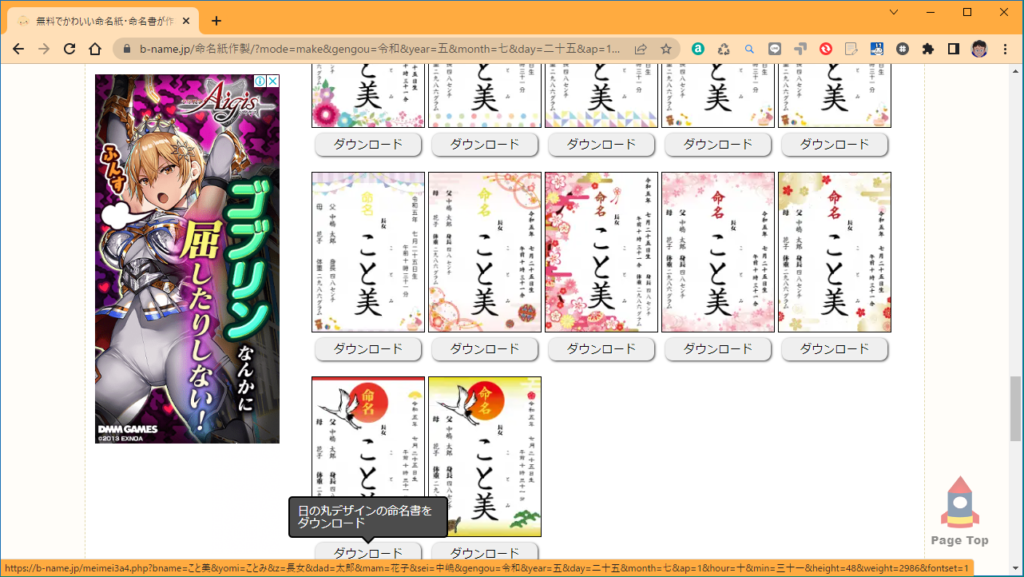Click the blue magnifier search extension icon

[x=749, y=47]
